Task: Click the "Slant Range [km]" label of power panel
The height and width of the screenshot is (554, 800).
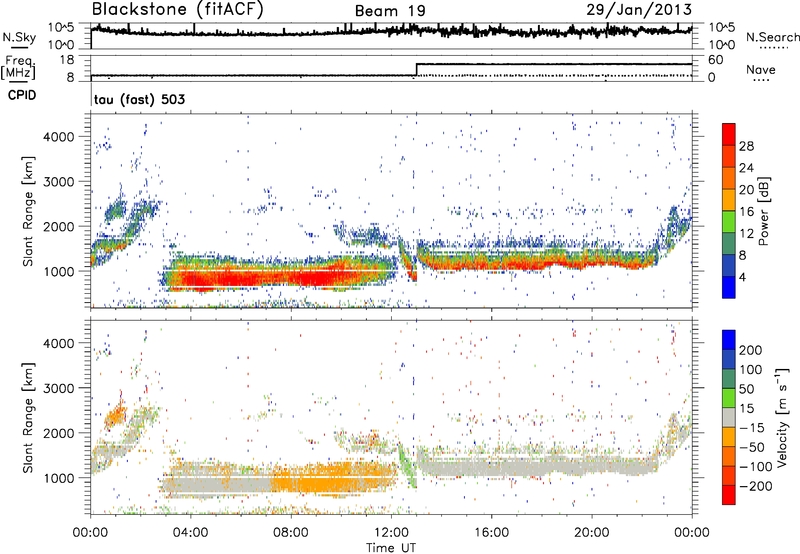Action: (28, 211)
